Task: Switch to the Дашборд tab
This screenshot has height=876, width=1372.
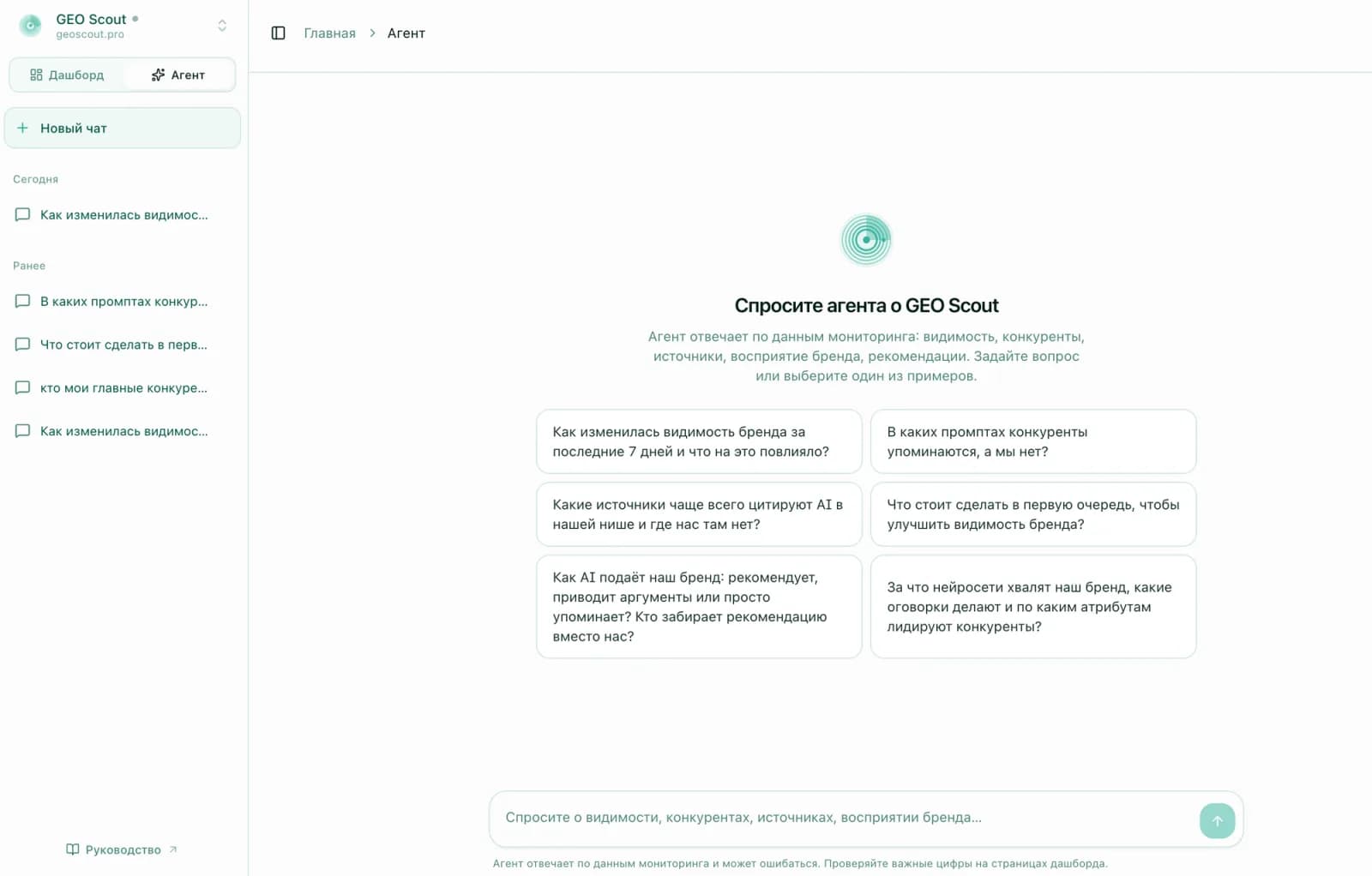Action: pos(67,75)
